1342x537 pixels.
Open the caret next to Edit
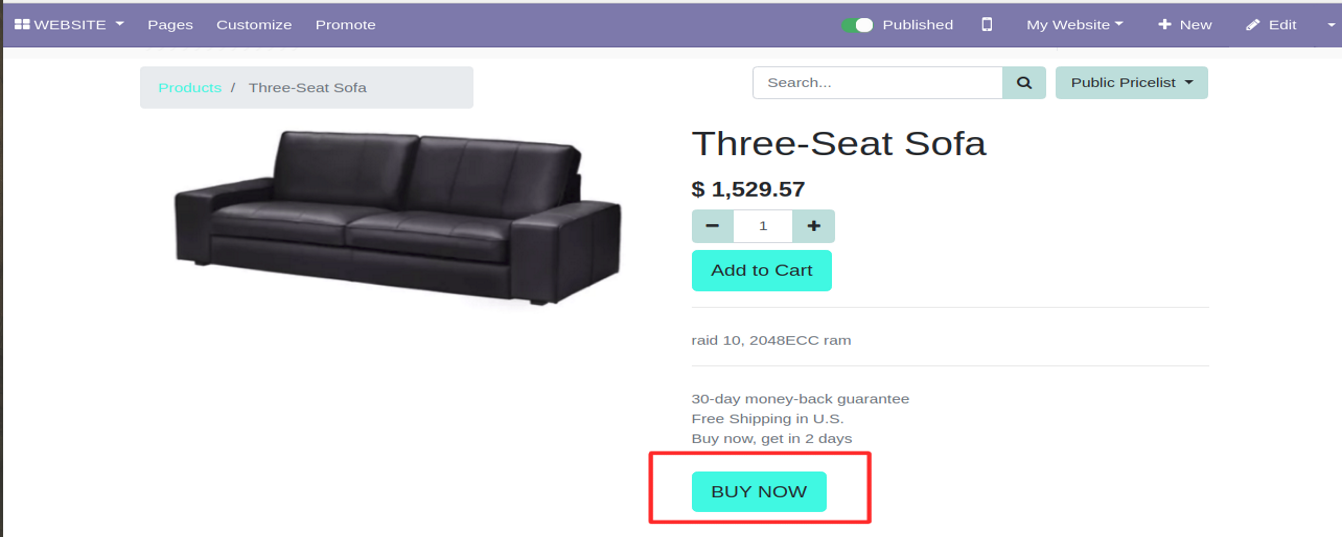coord(1320,25)
